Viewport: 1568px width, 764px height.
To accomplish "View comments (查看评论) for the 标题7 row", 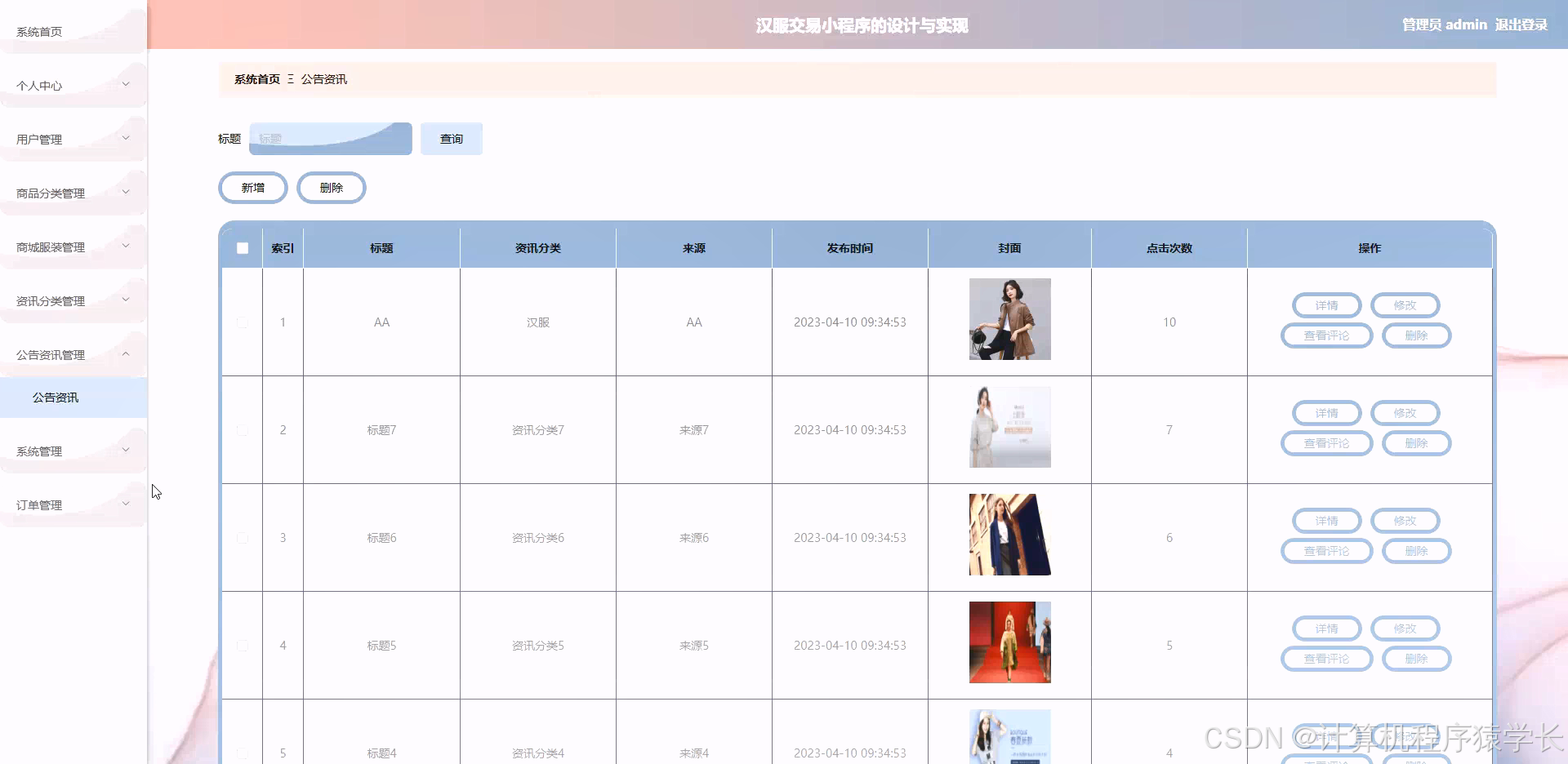I will [1327, 443].
